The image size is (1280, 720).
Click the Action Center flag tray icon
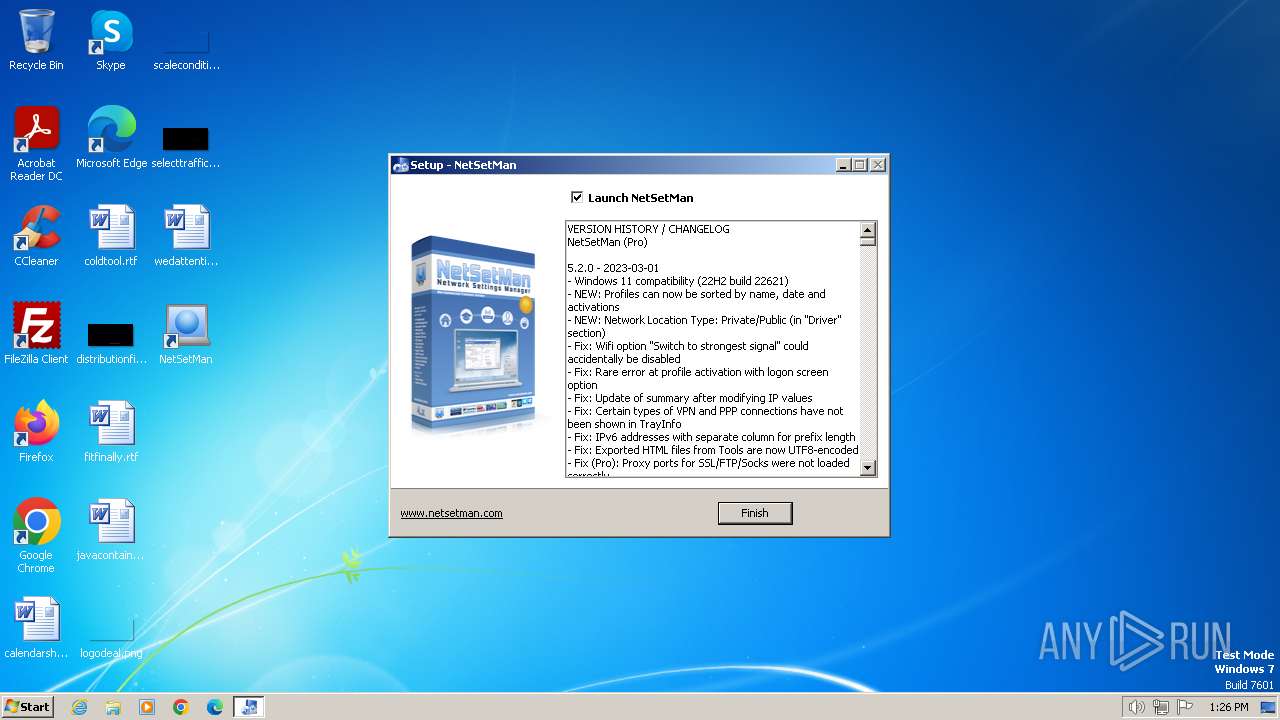(x=1185, y=707)
